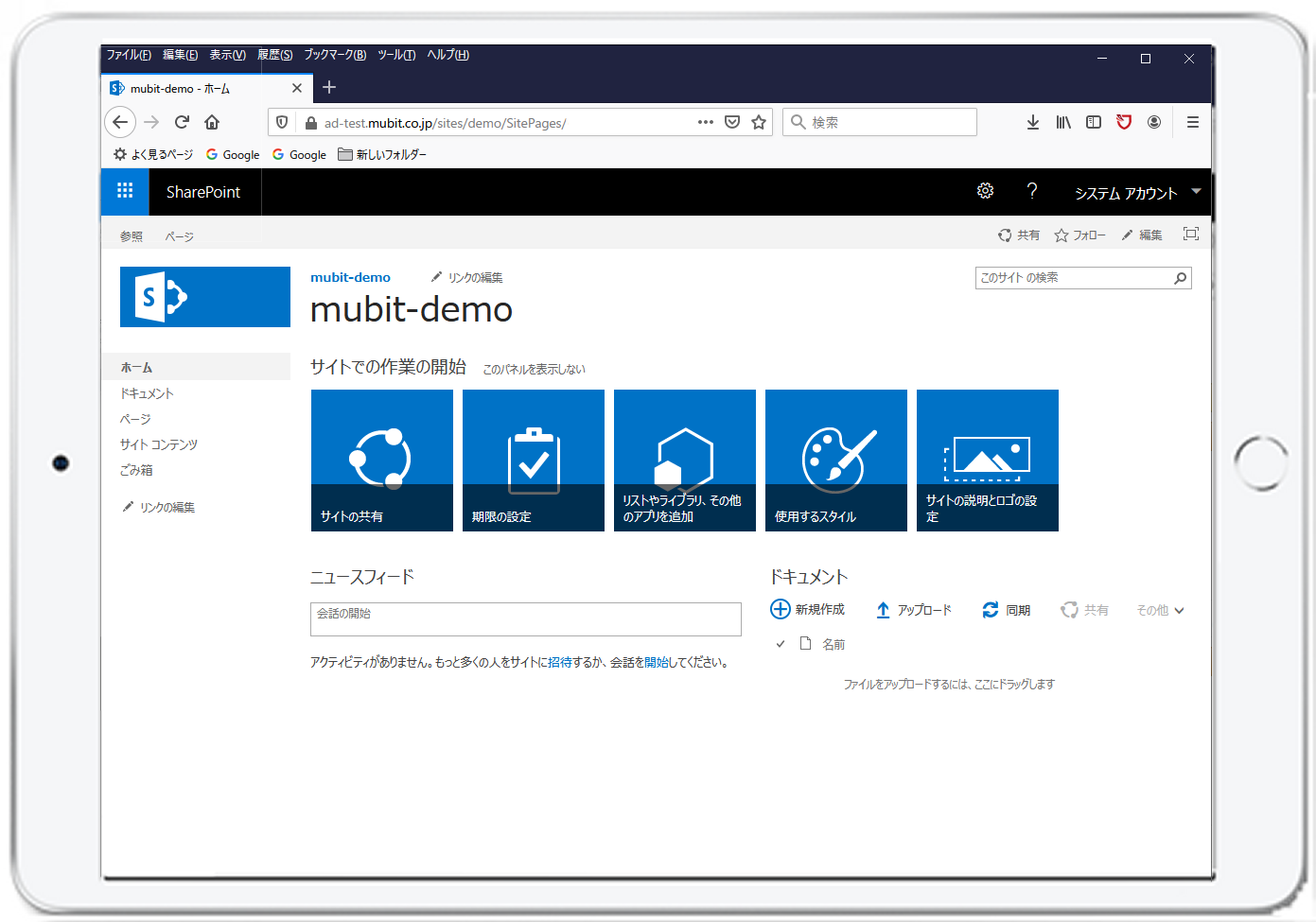Click the Firefox forward arrow
This screenshot has height=922, width=1316.
[x=151, y=122]
